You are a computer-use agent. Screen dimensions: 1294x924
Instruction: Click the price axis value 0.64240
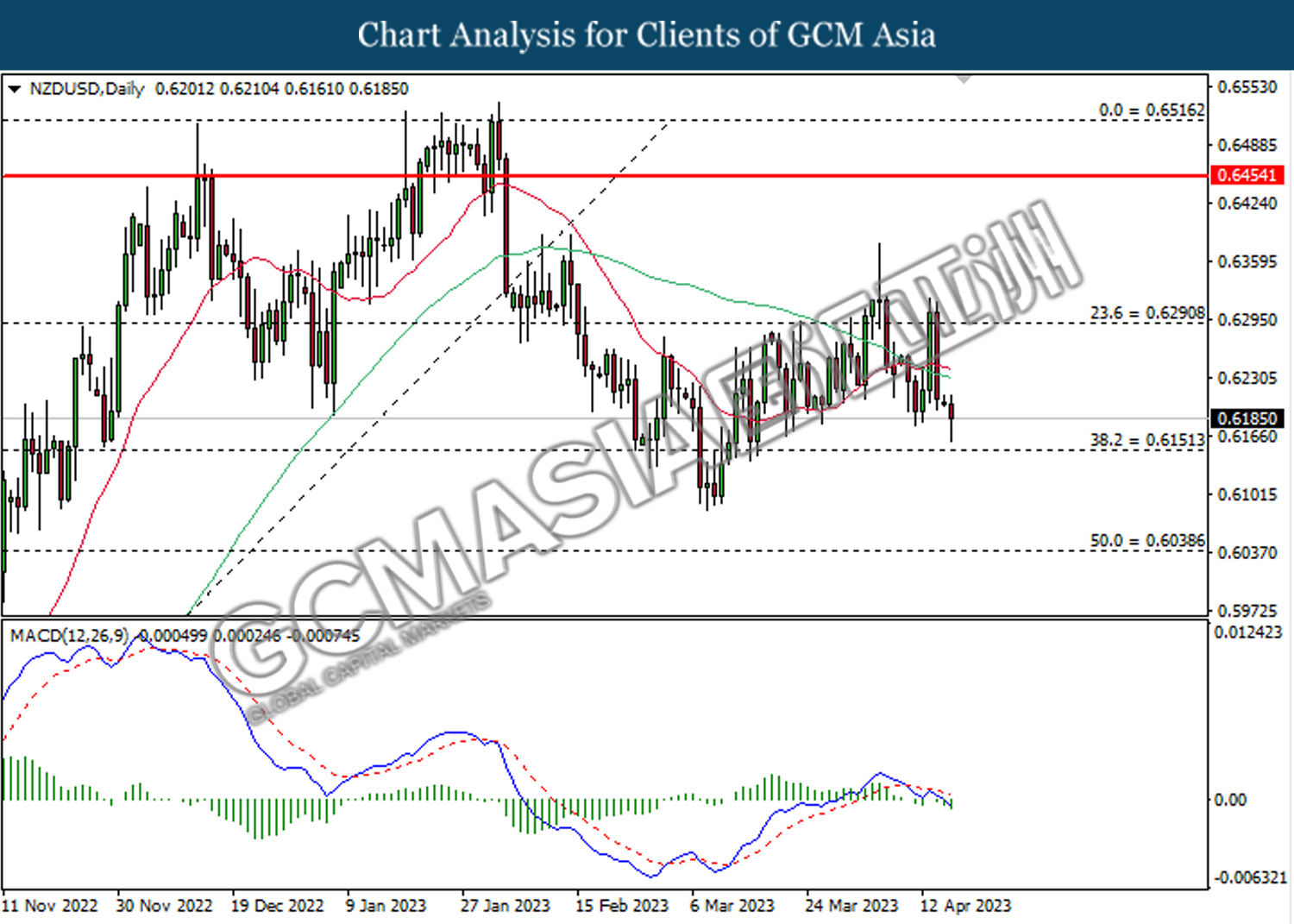click(1247, 204)
